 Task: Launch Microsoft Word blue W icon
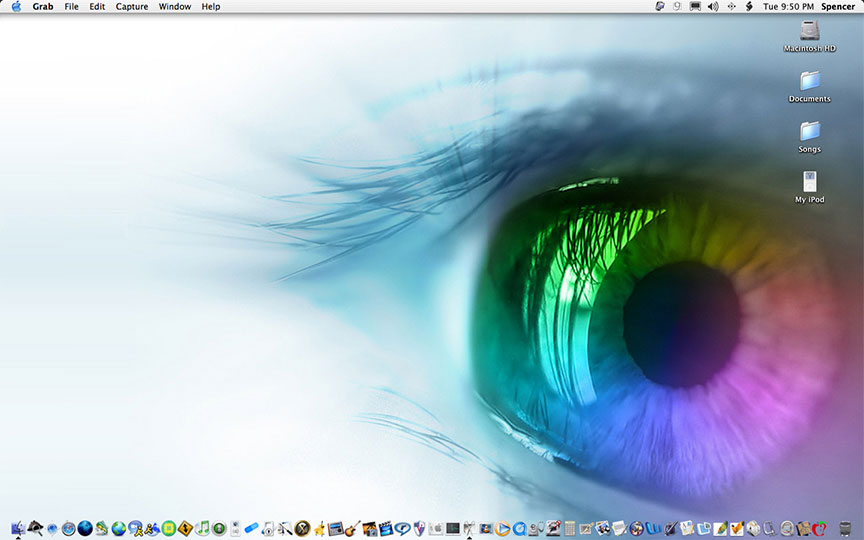pos(654,529)
